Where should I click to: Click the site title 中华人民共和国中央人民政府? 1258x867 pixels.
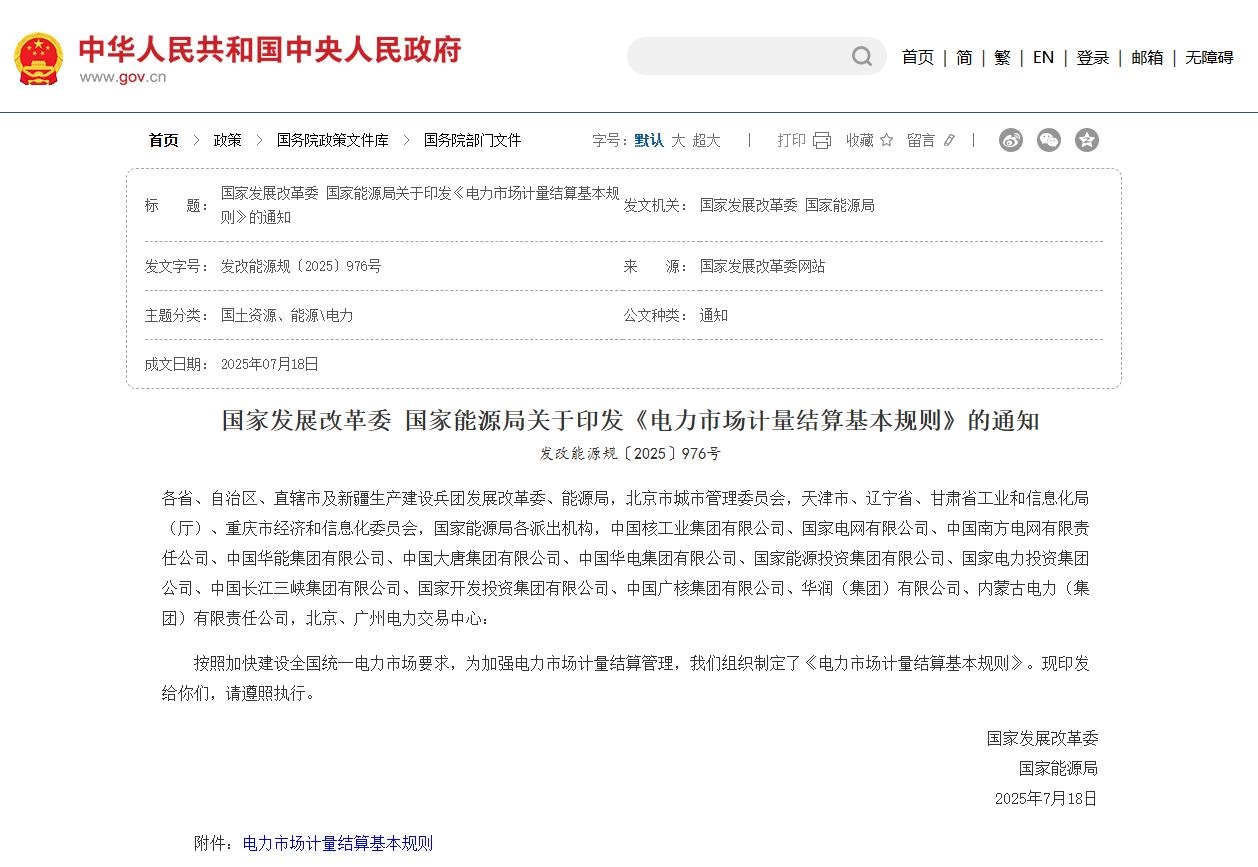coord(270,49)
